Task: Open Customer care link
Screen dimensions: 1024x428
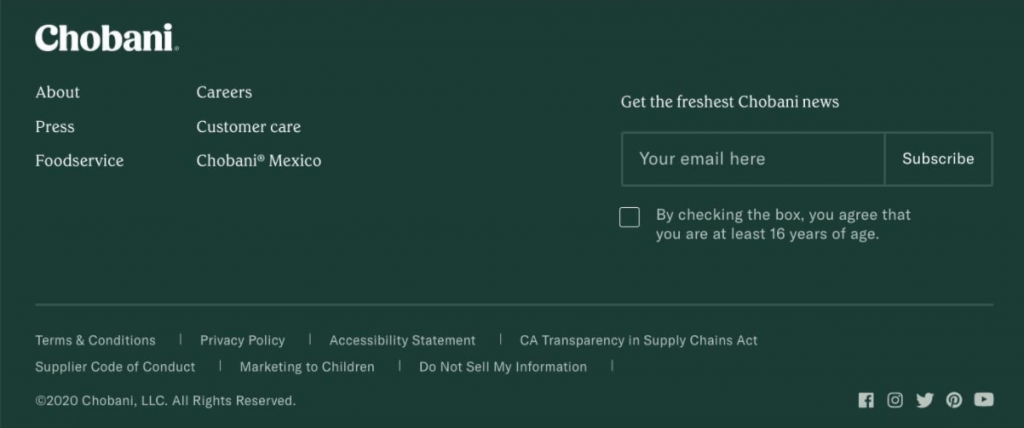Action: [249, 127]
